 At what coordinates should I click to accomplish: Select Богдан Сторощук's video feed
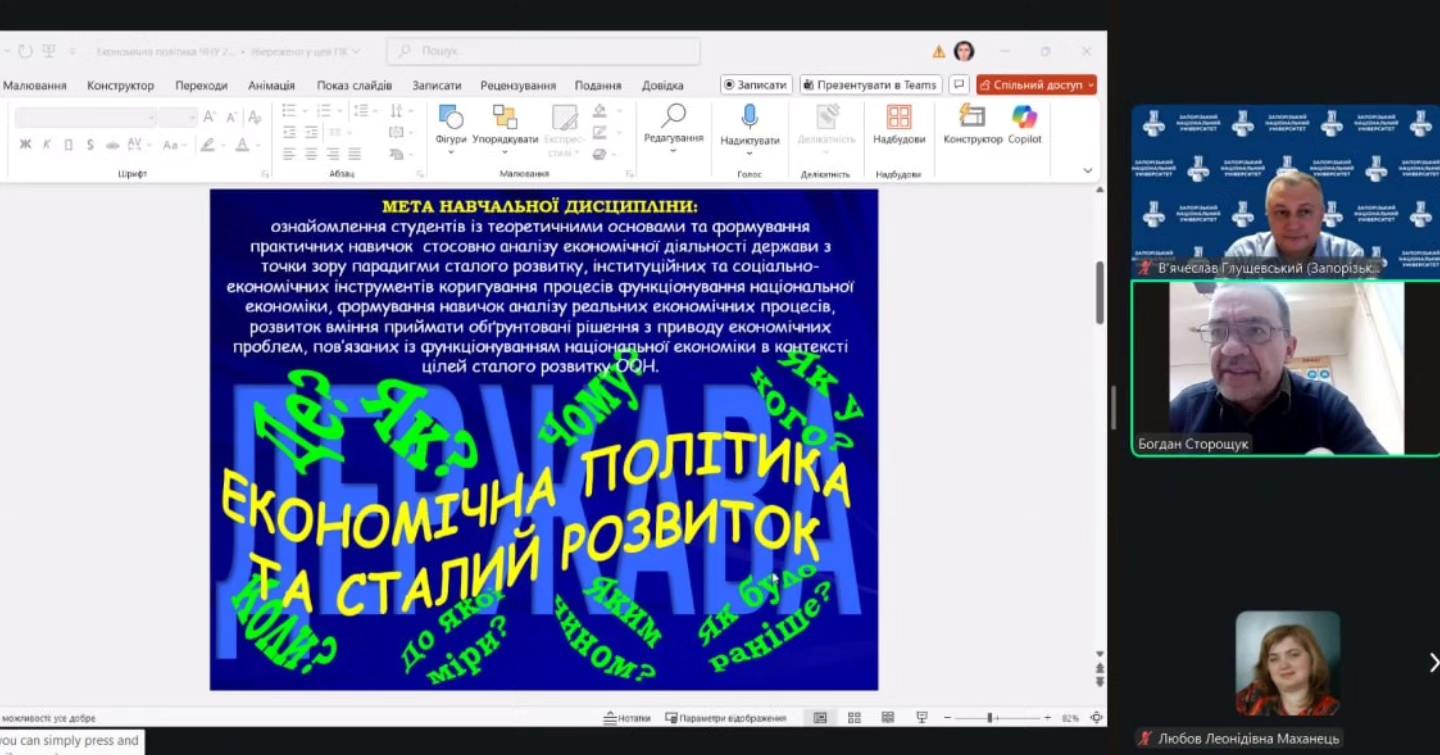(1283, 368)
